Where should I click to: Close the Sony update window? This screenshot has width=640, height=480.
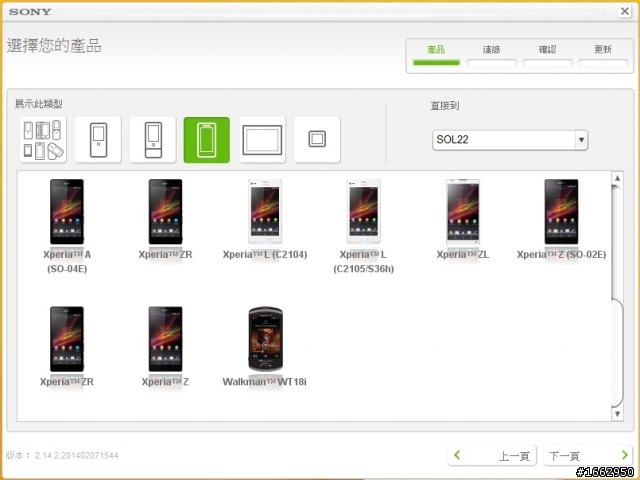[x=624, y=11]
